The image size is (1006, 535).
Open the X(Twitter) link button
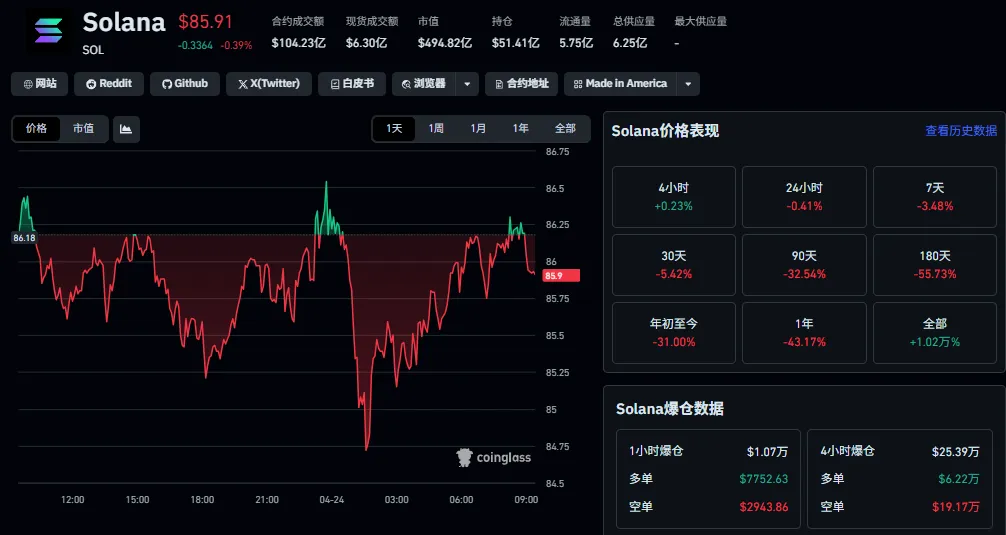pos(269,84)
